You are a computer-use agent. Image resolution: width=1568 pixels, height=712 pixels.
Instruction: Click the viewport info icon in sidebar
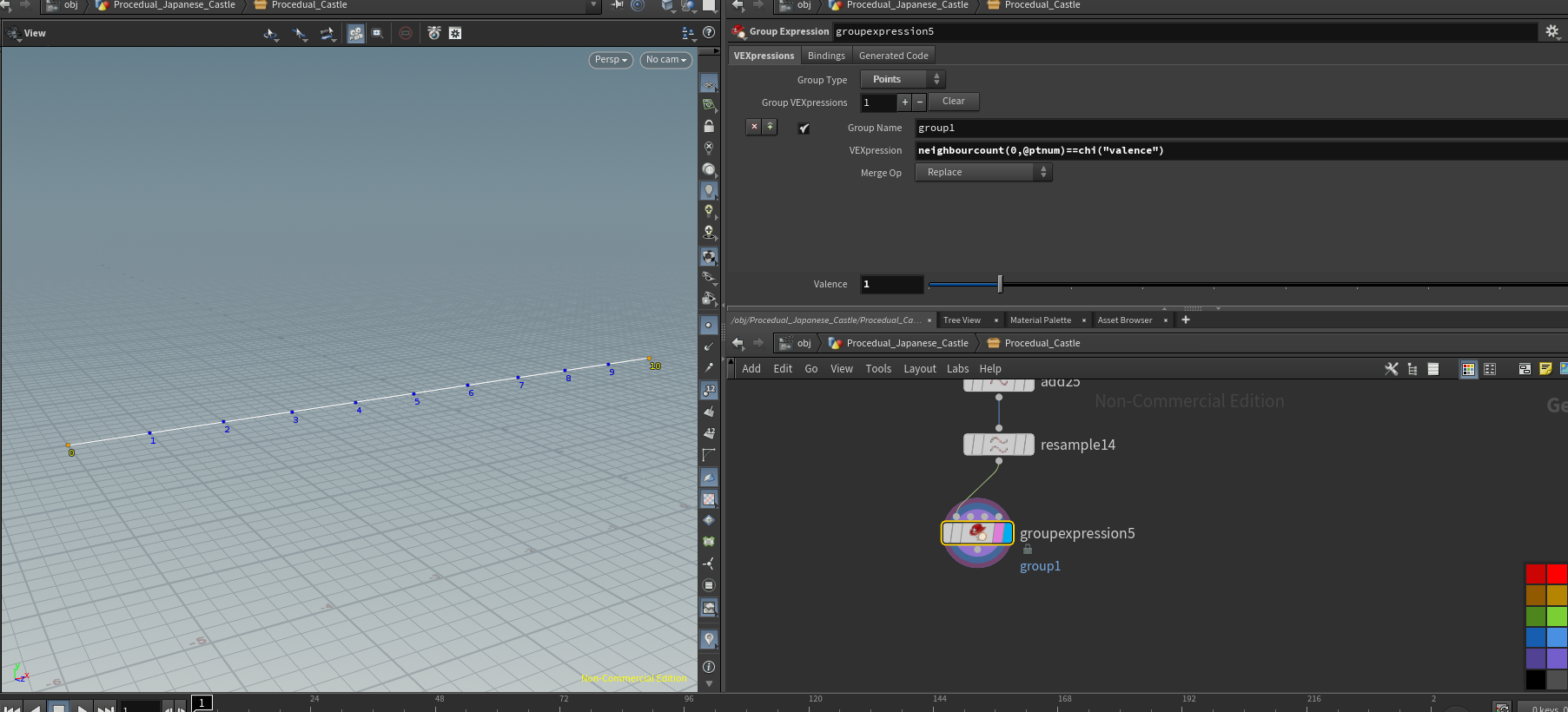[x=709, y=667]
